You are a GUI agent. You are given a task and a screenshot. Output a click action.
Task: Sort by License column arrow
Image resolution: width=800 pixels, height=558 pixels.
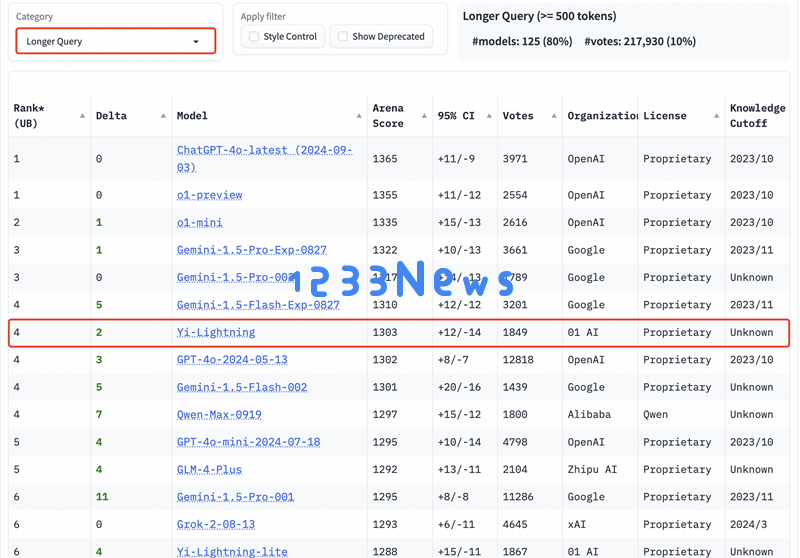coord(716,116)
